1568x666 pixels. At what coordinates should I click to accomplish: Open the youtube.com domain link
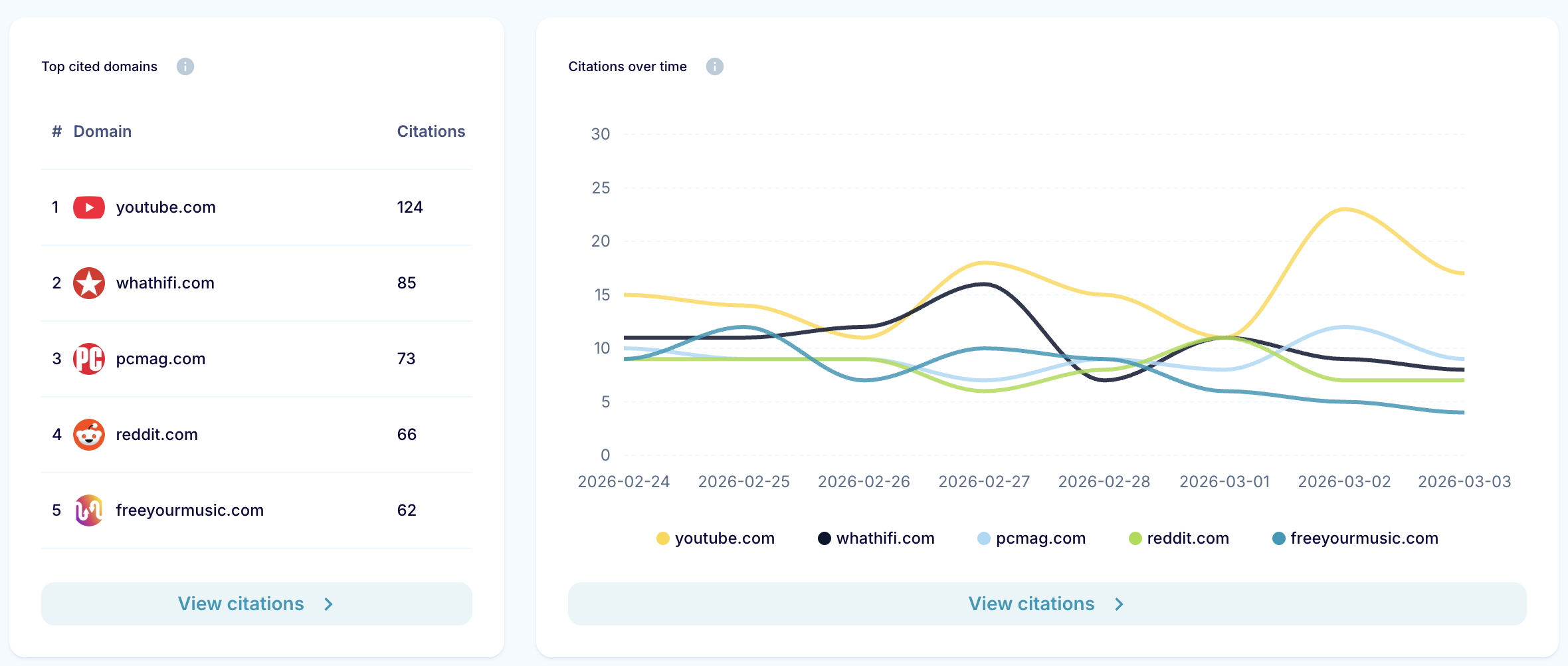pyautogui.click(x=165, y=207)
